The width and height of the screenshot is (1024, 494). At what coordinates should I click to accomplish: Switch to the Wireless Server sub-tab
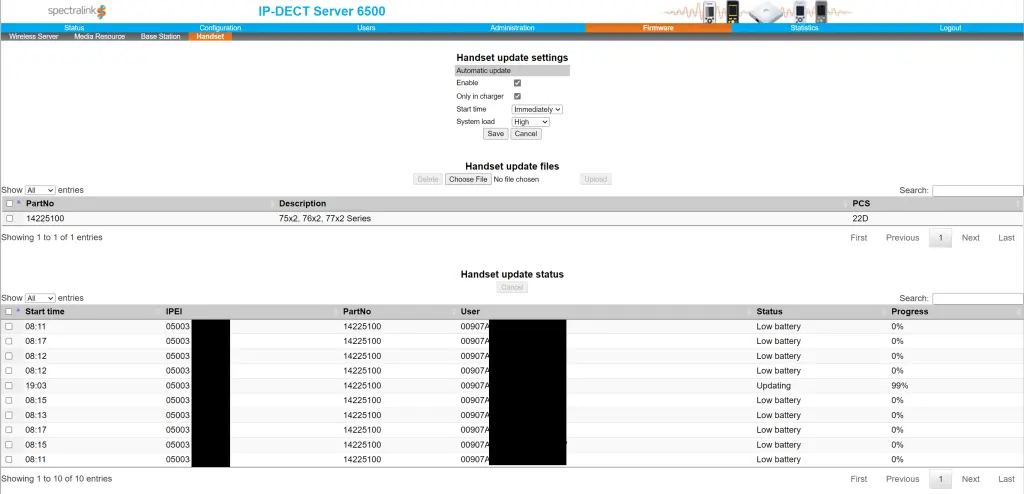(34, 37)
